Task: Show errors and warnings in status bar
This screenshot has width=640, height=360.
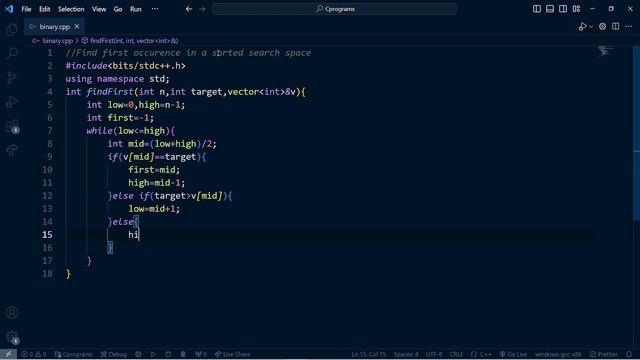Action: pyautogui.click(x=34, y=354)
